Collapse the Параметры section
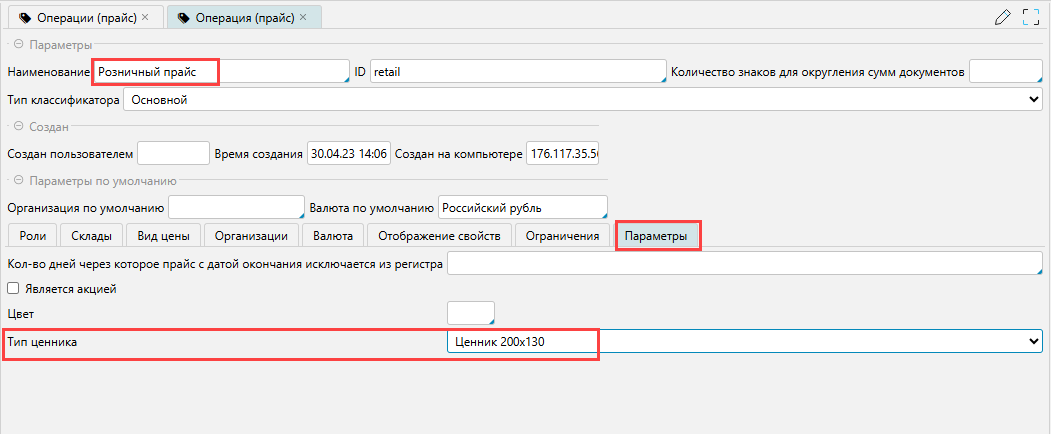Image resolution: width=1051 pixels, height=434 pixels. (18, 45)
